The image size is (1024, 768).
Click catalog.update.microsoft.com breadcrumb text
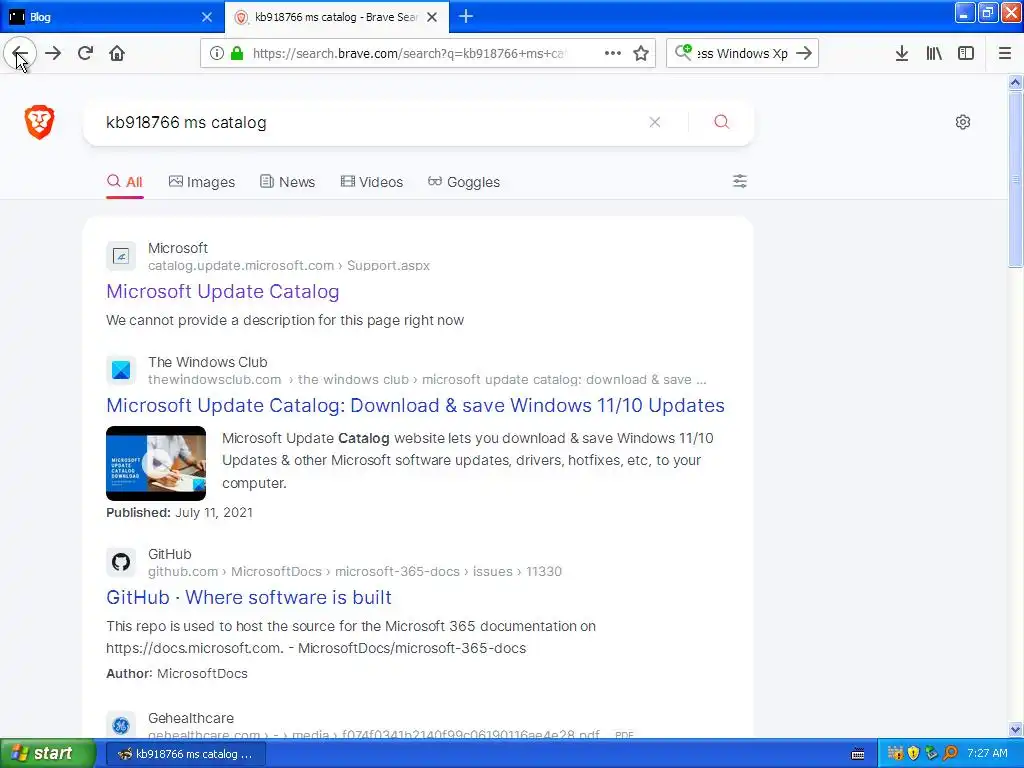click(x=241, y=266)
